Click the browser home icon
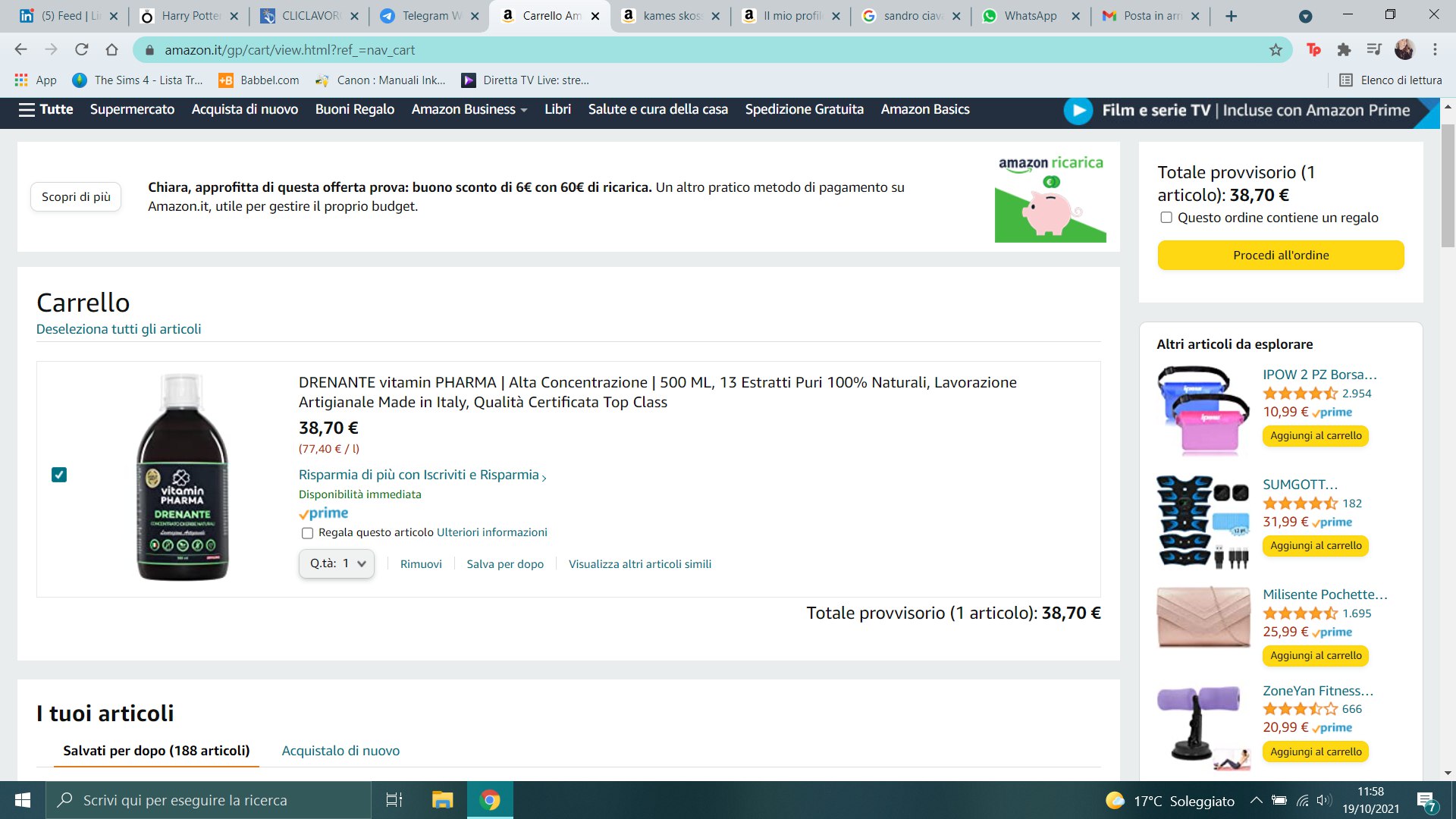The height and width of the screenshot is (819, 1456). [111, 50]
